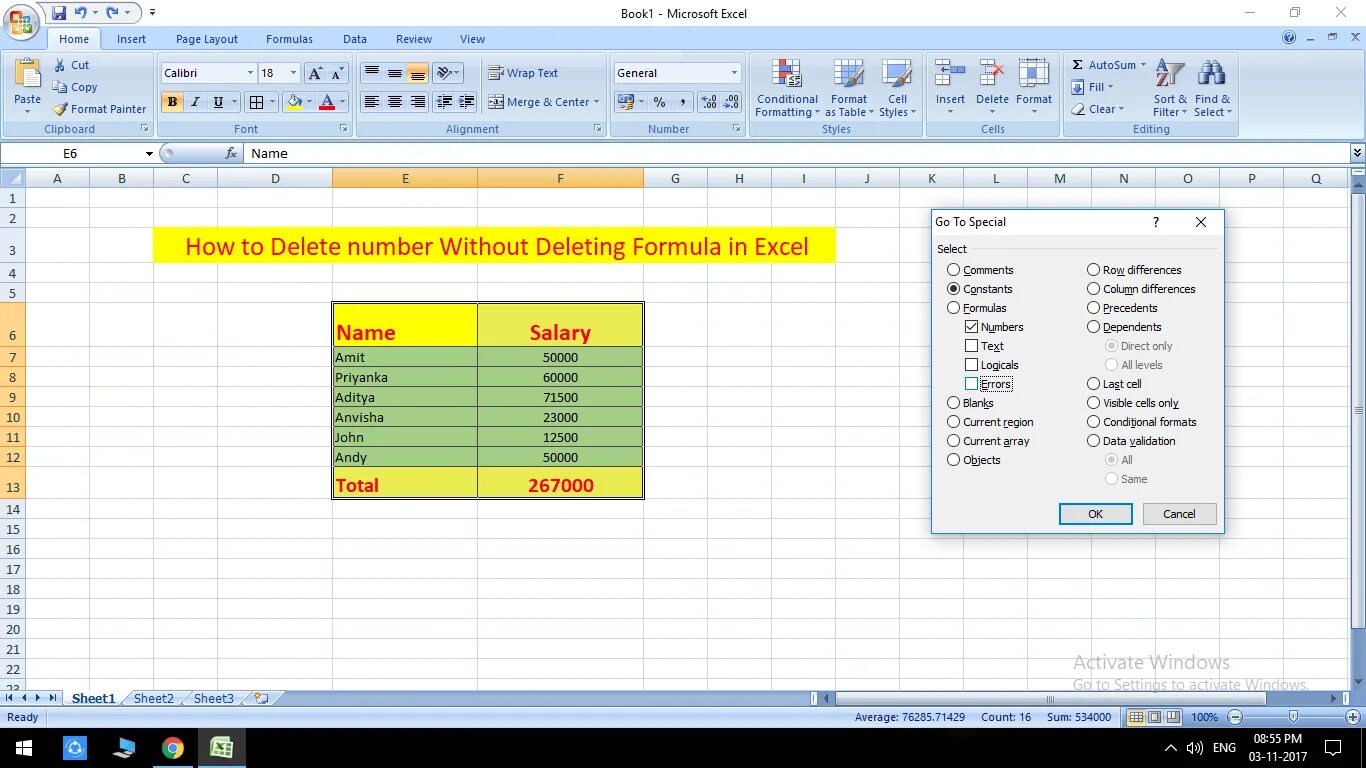Uncheck the Numbers checkbox
This screenshot has height=768, width=1366.
(971, 327)
